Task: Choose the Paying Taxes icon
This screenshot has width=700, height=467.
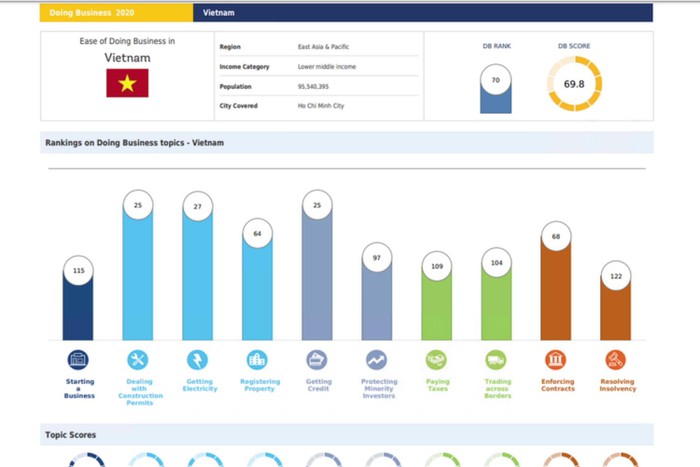Action: (x=436, y=360)
